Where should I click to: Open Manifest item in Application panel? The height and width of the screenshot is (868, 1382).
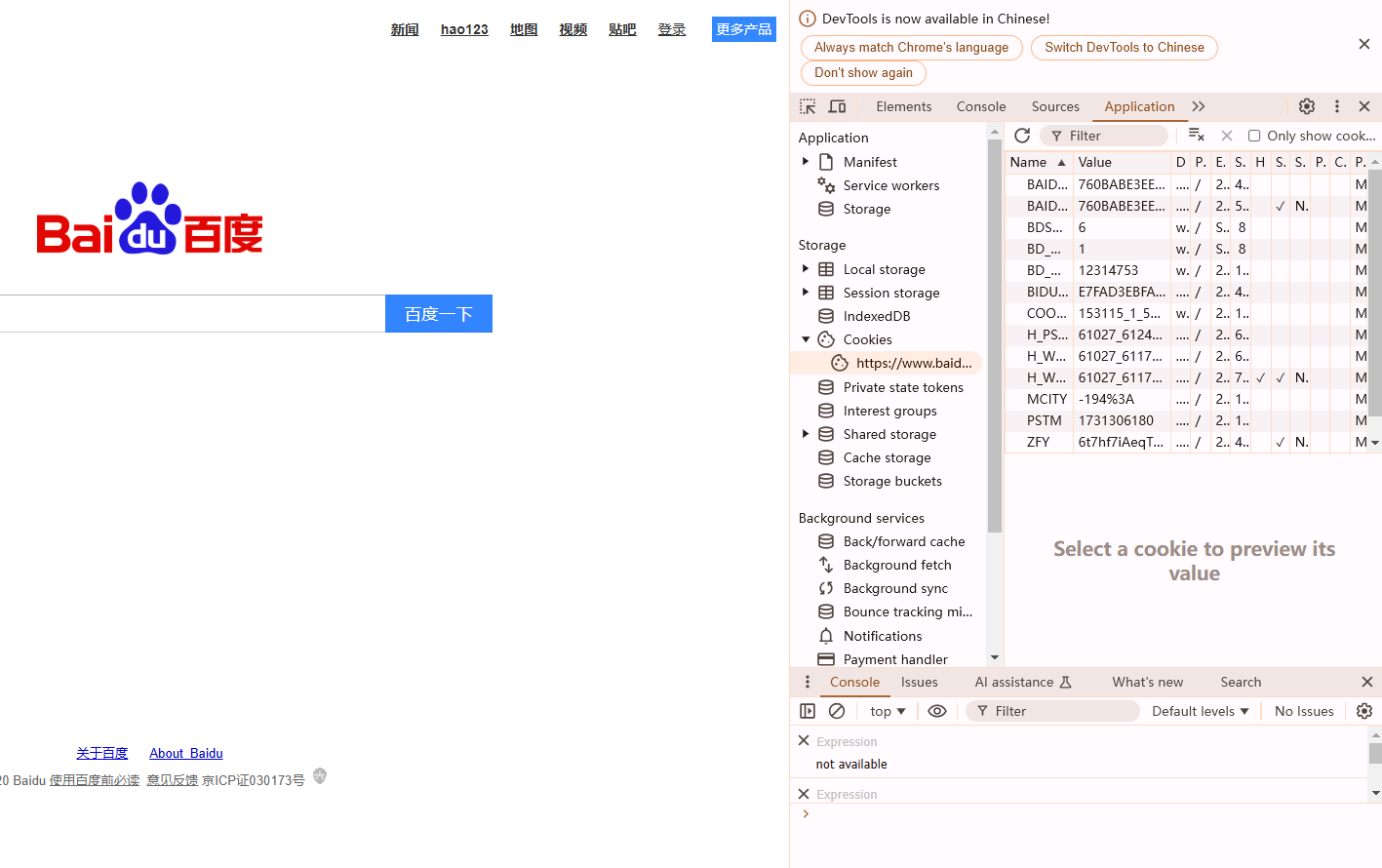pyautogui.click(x=870, y=162)
